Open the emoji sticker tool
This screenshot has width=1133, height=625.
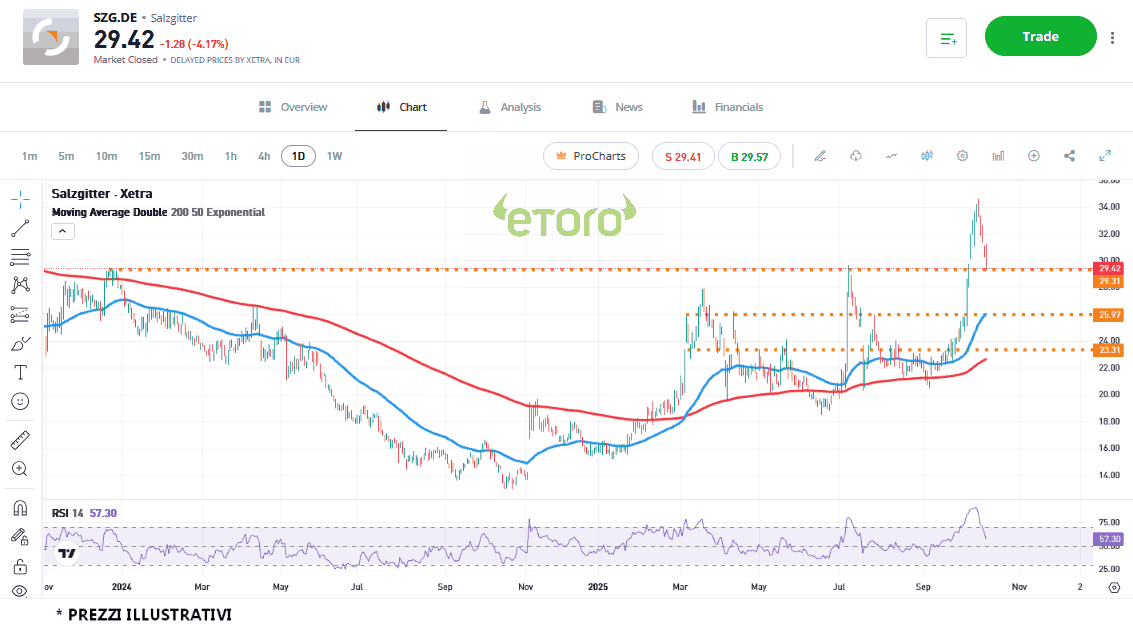20,401
